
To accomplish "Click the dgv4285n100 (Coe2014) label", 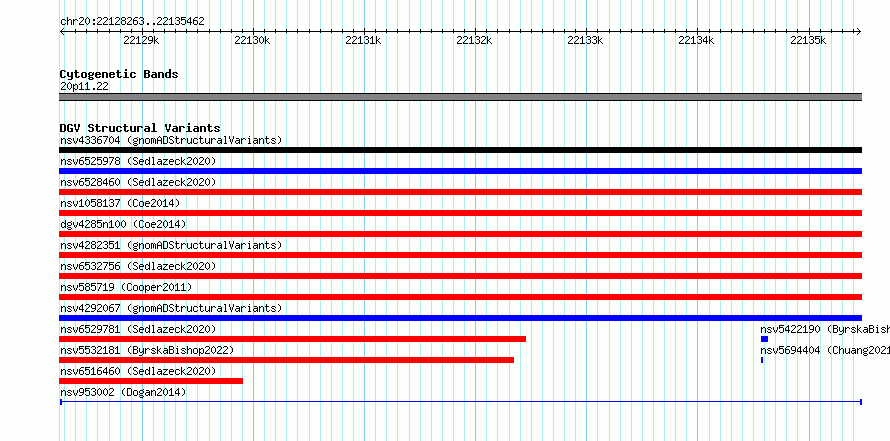I will point(123,224).
